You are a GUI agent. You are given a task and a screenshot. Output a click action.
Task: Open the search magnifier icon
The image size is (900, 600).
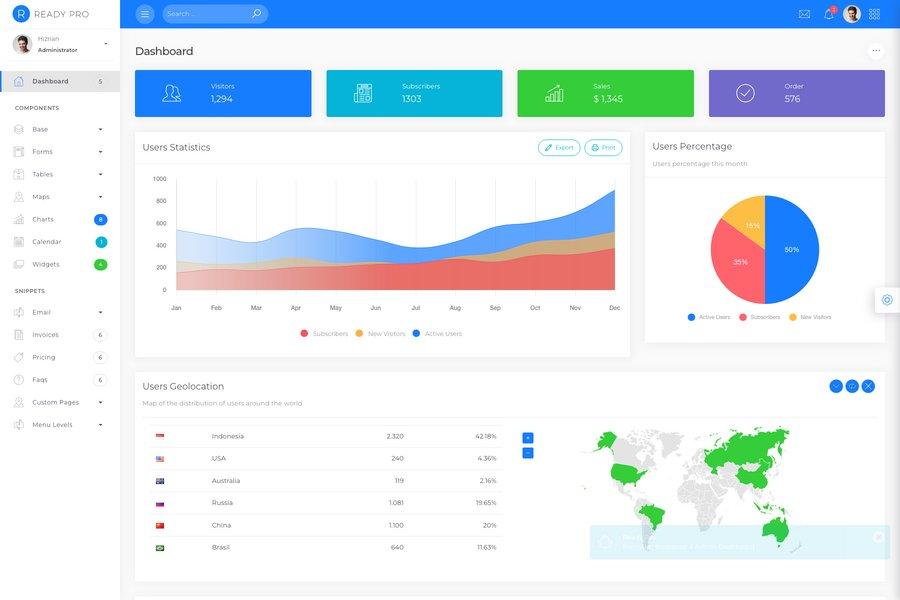click(x=253, y=11)
